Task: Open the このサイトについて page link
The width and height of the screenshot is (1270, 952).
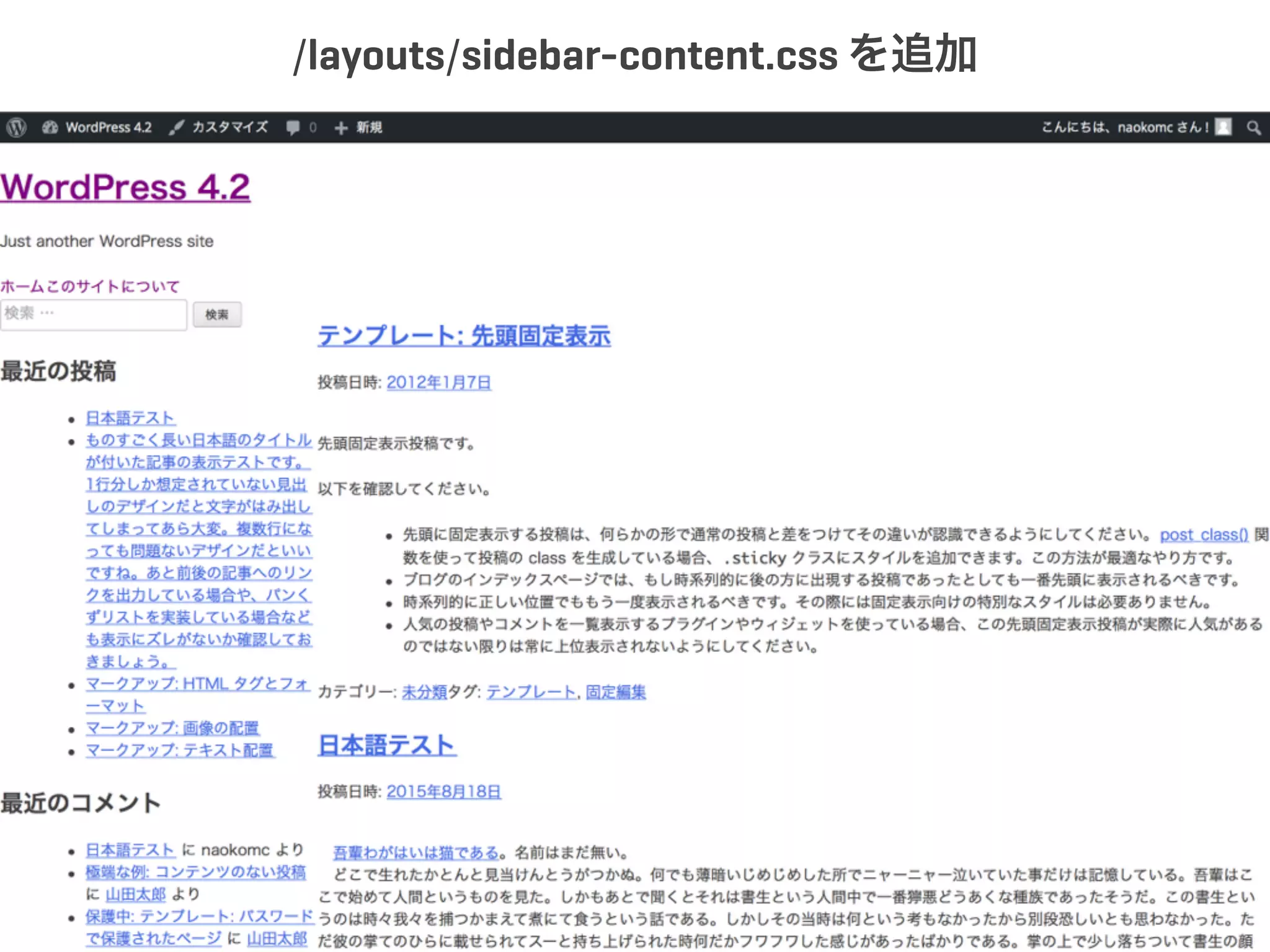Action: pos(113,286)
